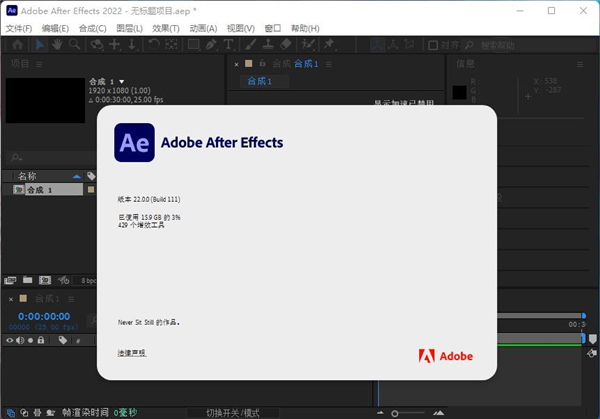The width and height of the screenshot is (600, 419).
Task: Select the Hand tool
Action: [57, 45]
